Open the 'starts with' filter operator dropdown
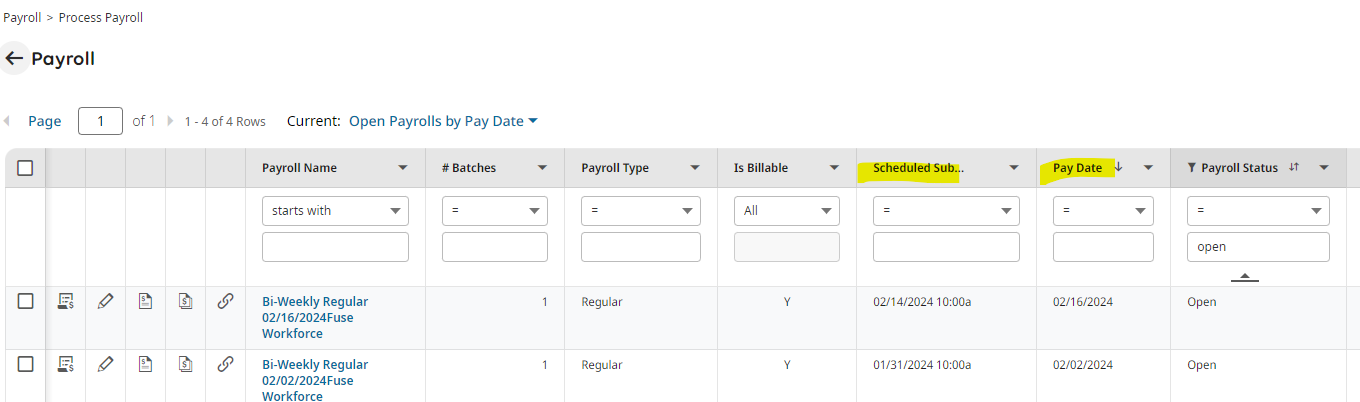The height and width of the screenshot is (402, 1360). pyautogui.click(x=335, y=211)
